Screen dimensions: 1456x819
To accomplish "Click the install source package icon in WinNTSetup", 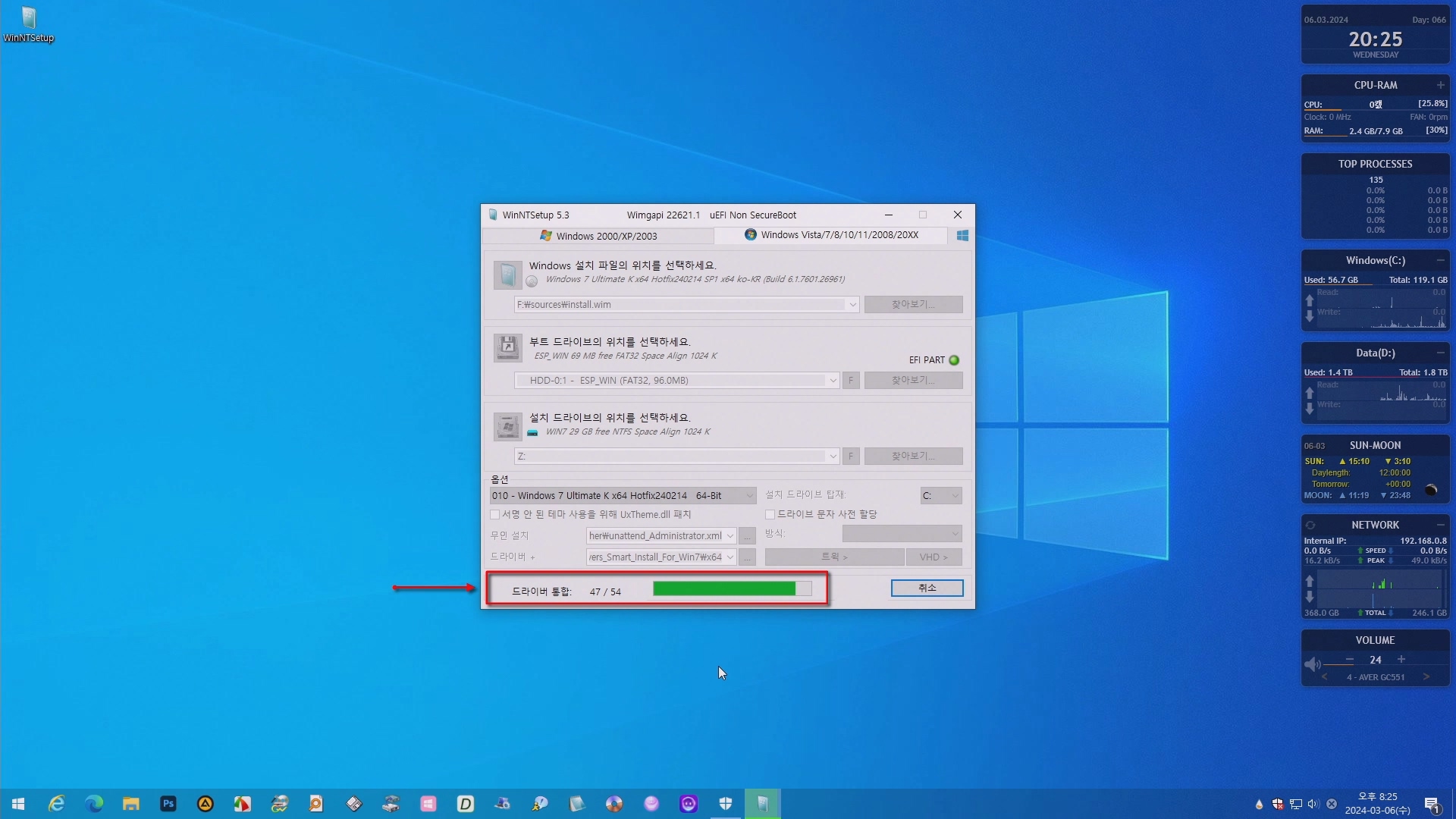I will pyautogui.click(x=507, y=275).
